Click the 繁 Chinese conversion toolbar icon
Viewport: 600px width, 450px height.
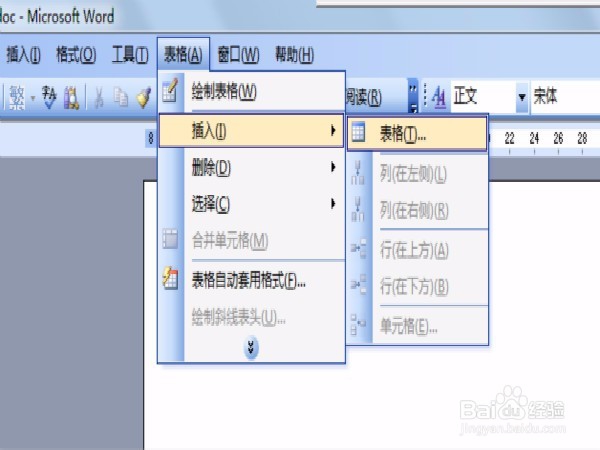click(17, 98)
